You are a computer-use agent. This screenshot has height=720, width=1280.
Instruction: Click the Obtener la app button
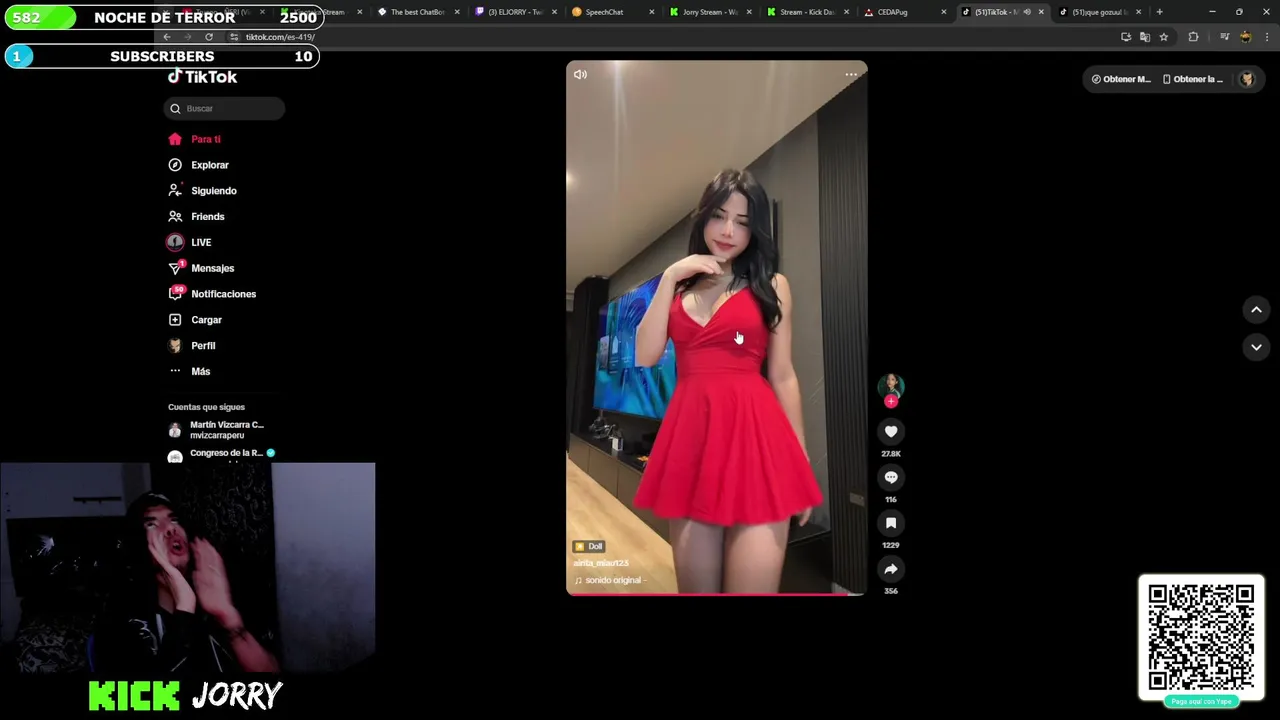(1193, 79)
